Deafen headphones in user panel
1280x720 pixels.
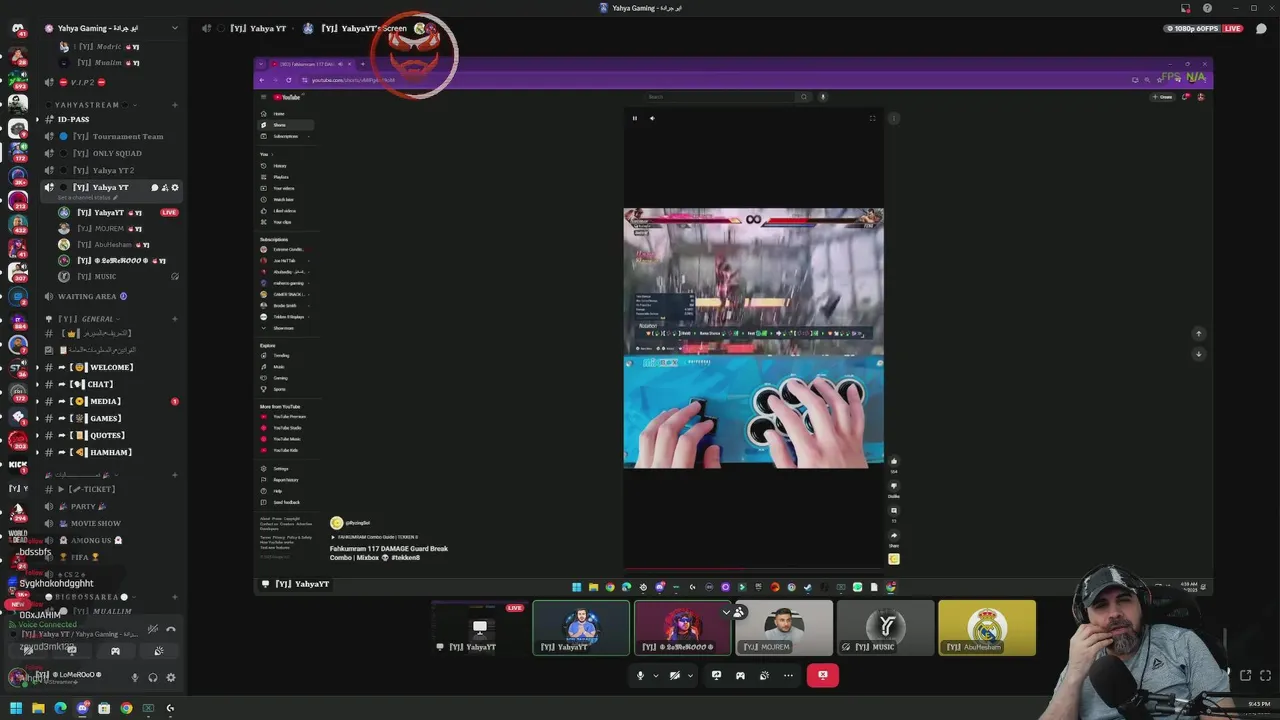tap(153, 677)
